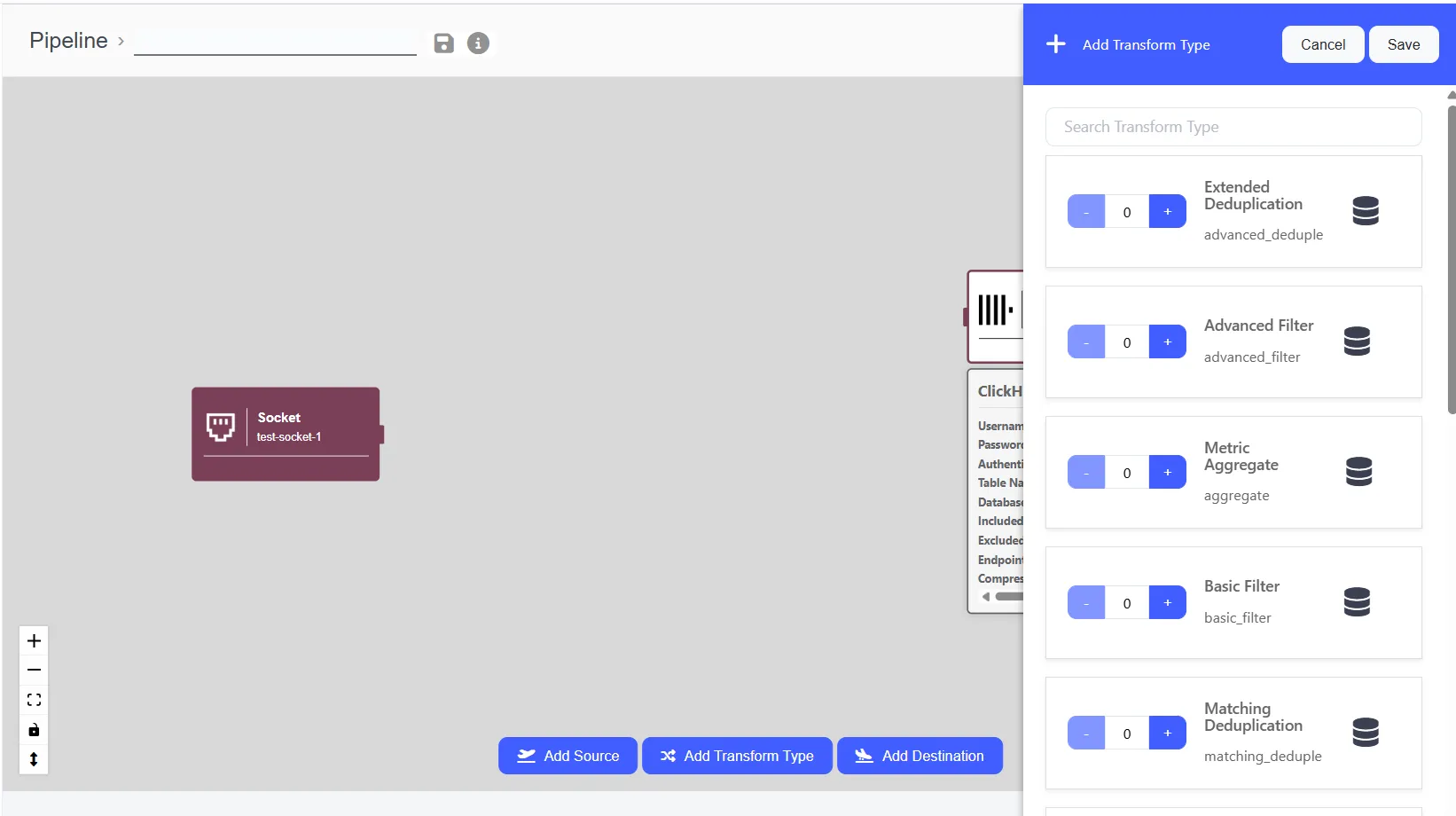The height and width of the screenshot is (816, 1456).
Task: Click the Matching Deduplication database icon
Action: (x=1366, y=733)
